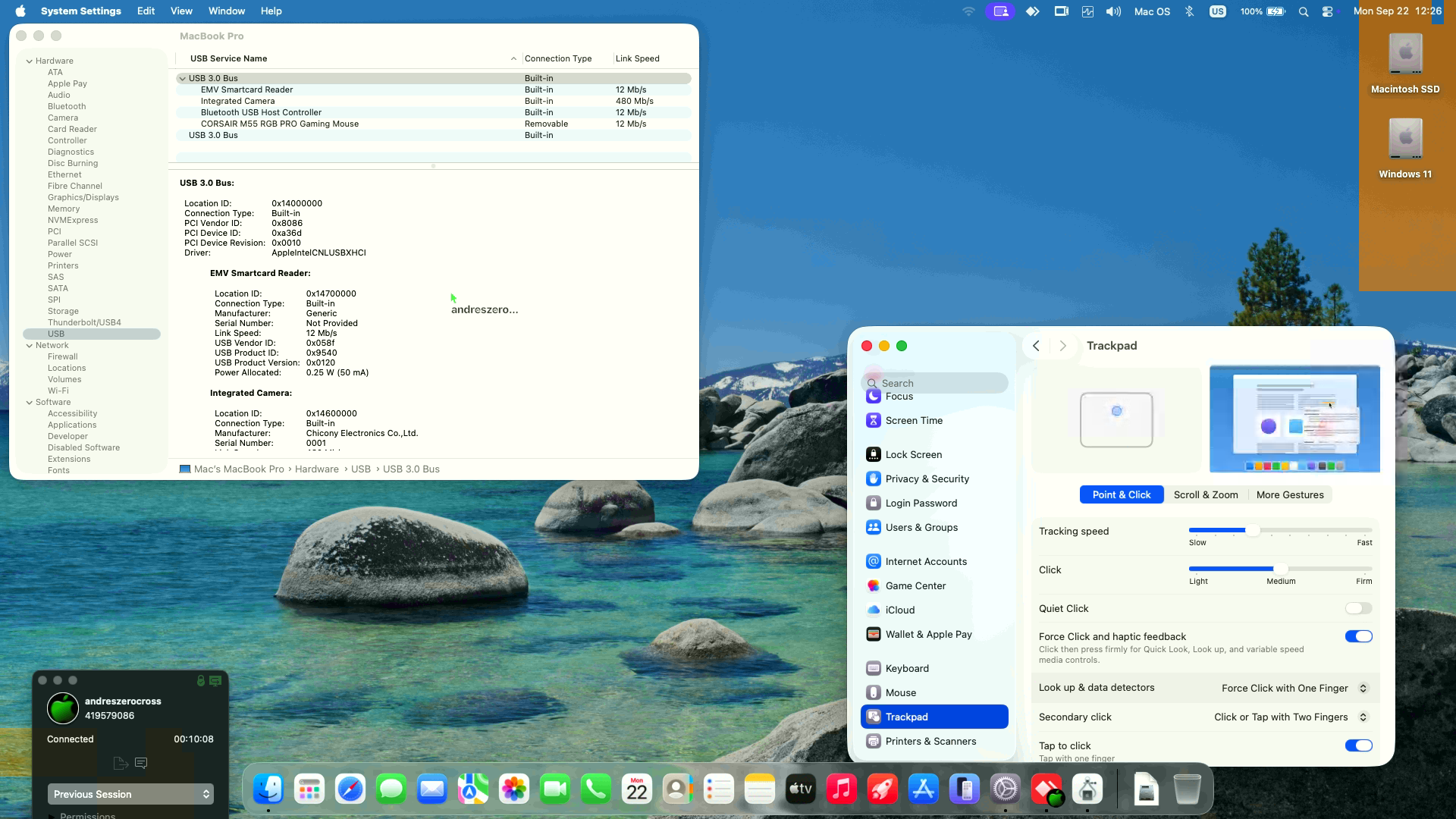The width and height of the screenshot is (1456, 819).
Task: Open the Macintosh SSD desktop drive
Action: pos(1405,64)
